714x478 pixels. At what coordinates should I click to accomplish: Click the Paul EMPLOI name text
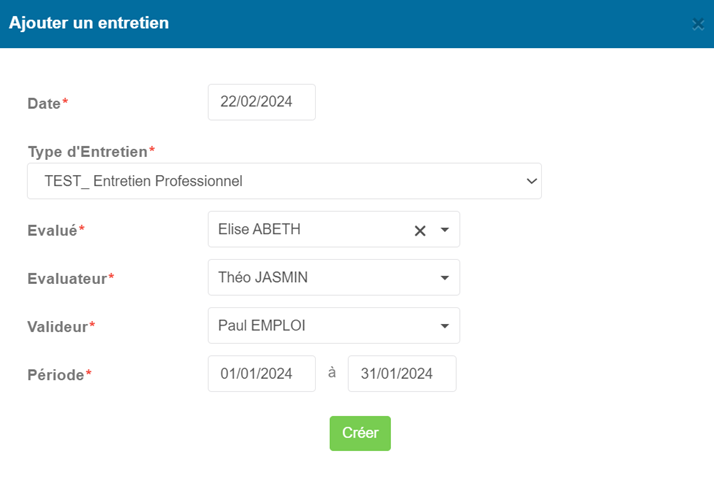point(262,325)
